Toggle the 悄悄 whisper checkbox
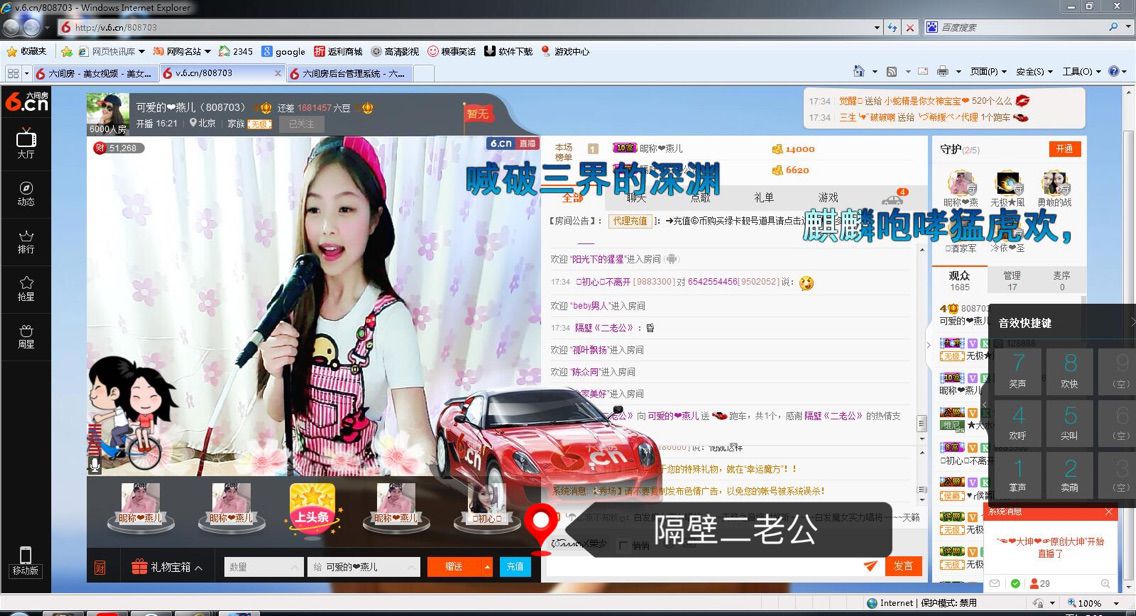 [x=623, y=545]
